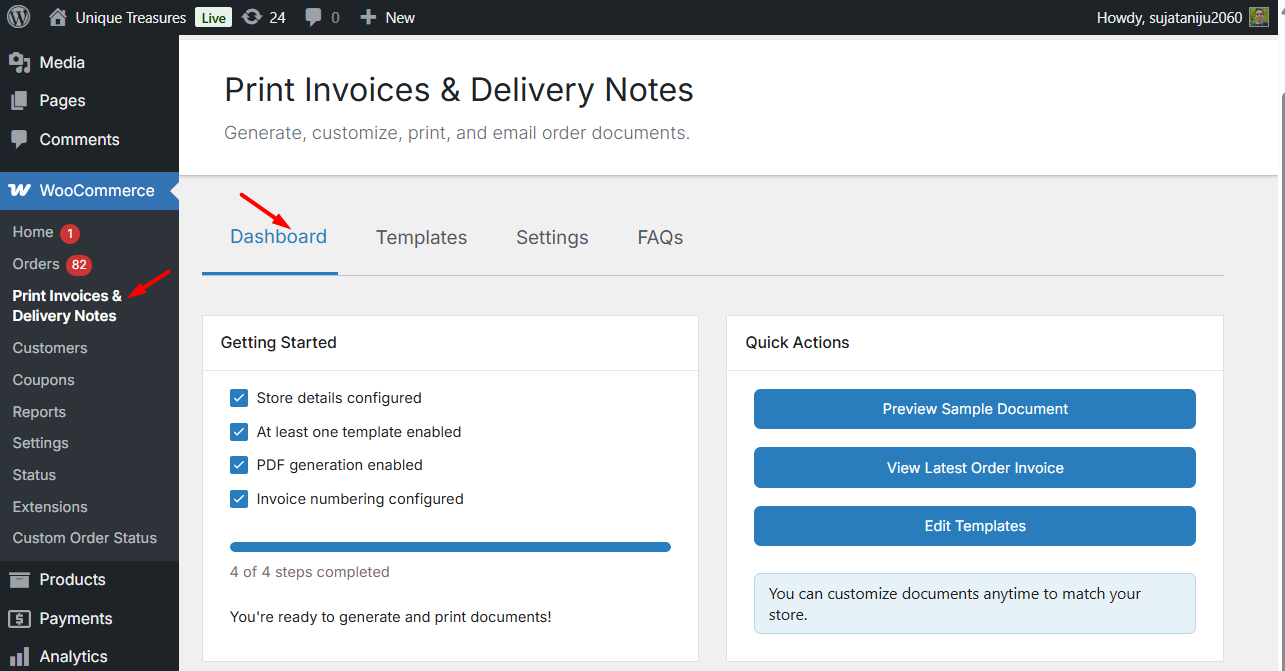Uncheck Invoice numbering configured checkbox
Screen dimensions: 1285x671
click(x=239, y=499)
